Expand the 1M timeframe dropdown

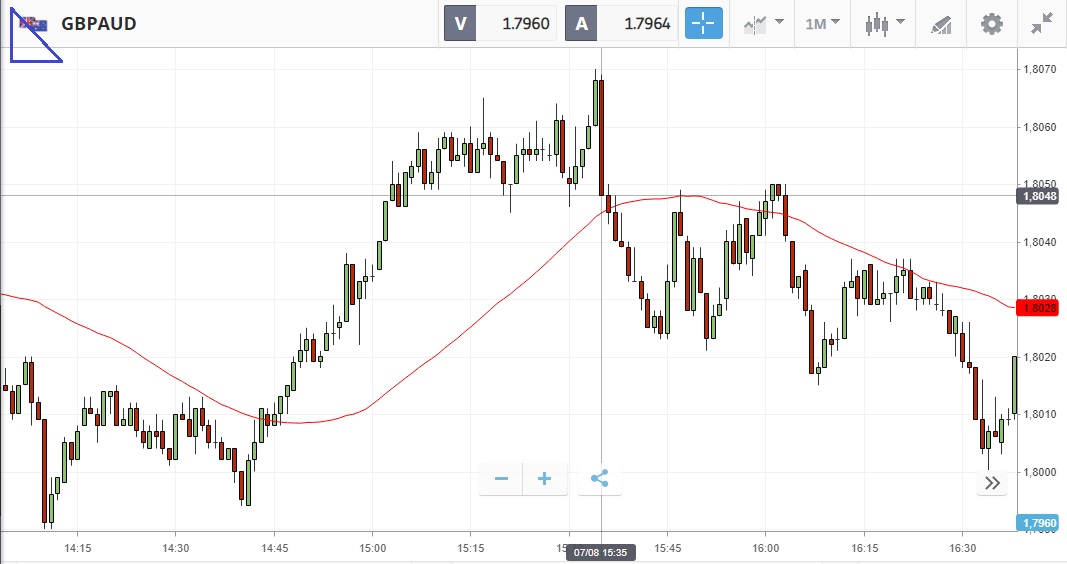[x=823, y=23]
